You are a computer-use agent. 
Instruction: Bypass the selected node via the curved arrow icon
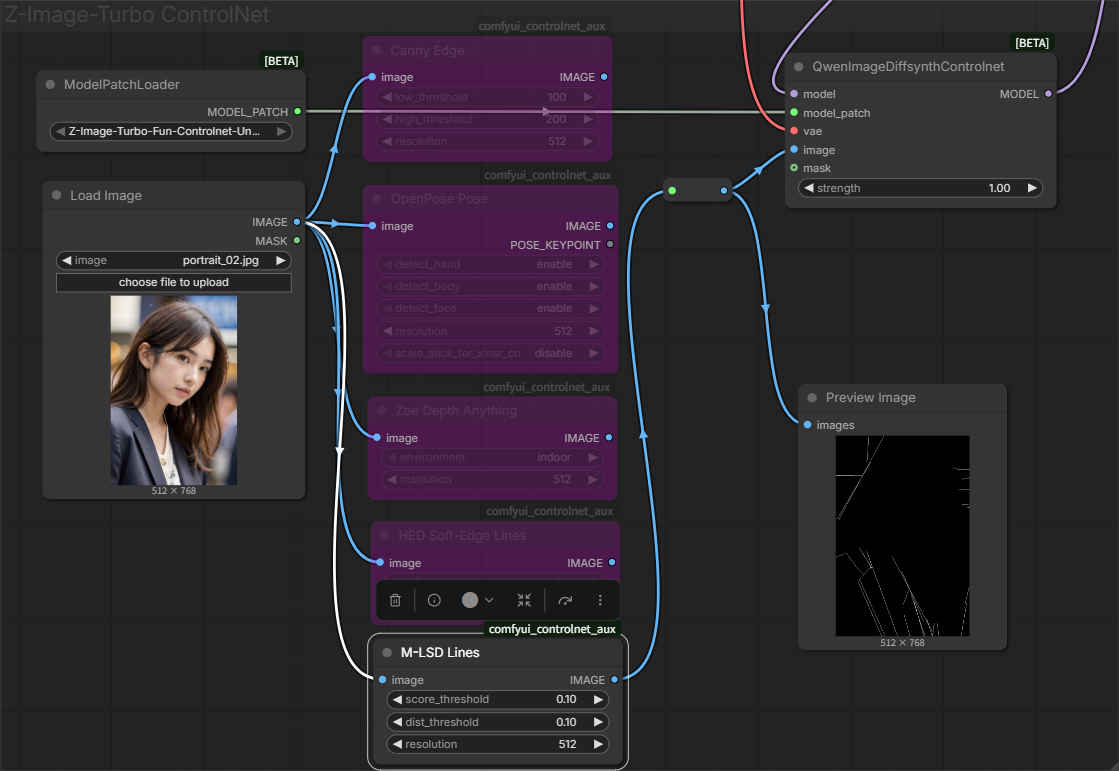pyautogui.click(x=565, y=600)
